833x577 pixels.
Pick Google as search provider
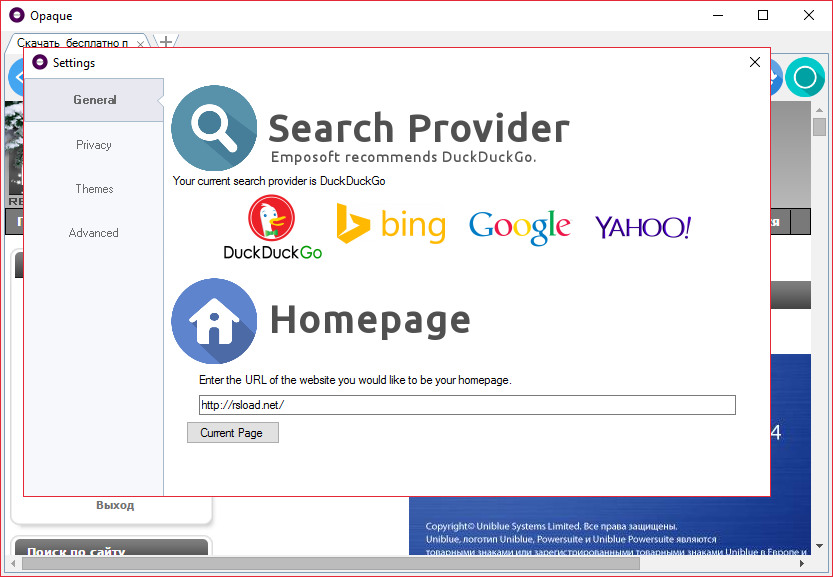(x=520, y=227)
